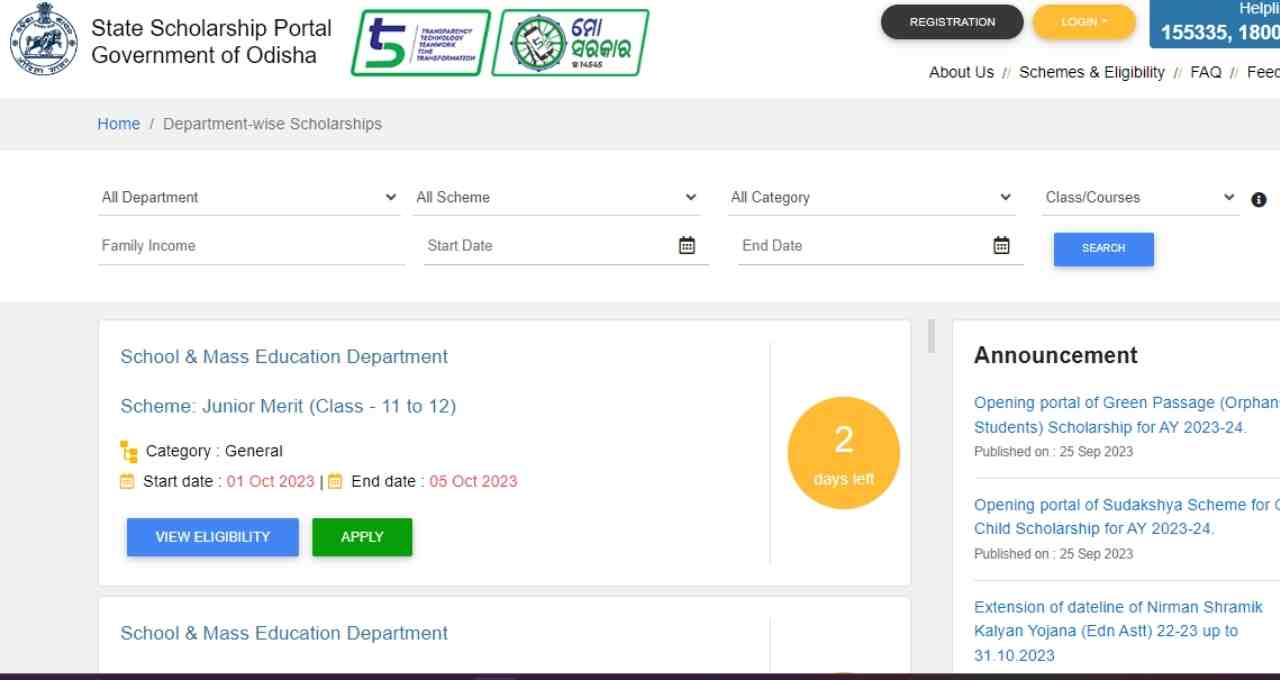Image resolution: width=1280 pixels, height=680 pixels.
Task: Open the About Us menu item
Action: 961,72
